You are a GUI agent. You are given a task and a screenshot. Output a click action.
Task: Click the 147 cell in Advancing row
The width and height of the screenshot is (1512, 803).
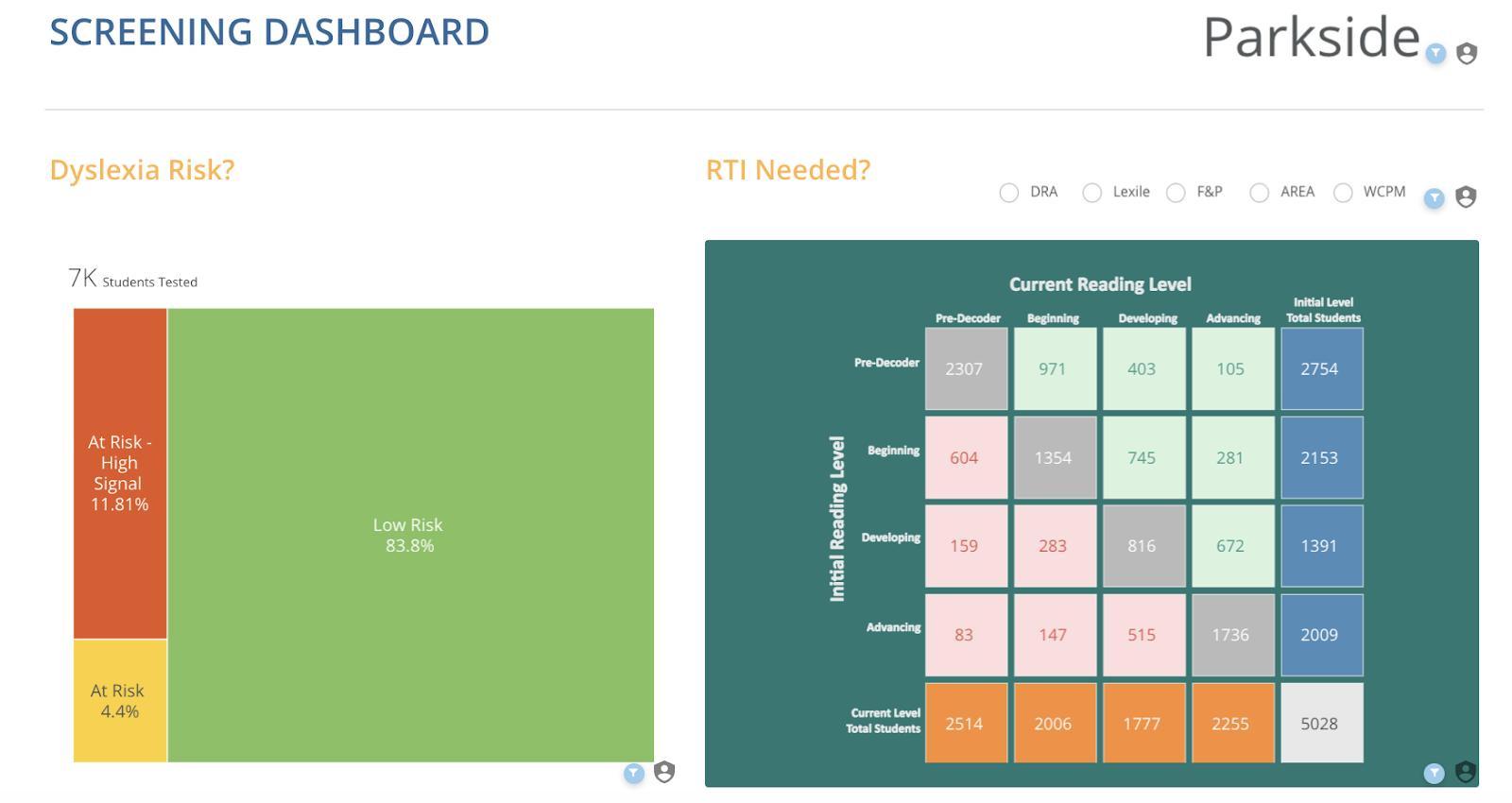(x=1055, y=635)
